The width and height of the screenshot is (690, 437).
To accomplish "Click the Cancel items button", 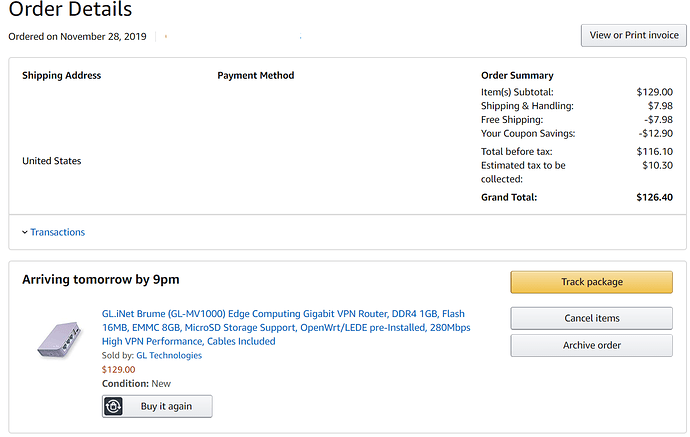I will point(591,318).
